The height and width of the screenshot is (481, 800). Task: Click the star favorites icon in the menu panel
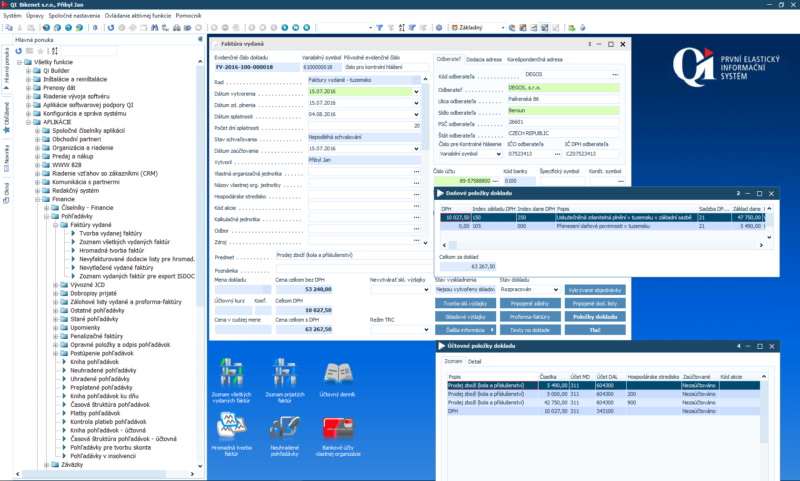(x=41, y=50)
